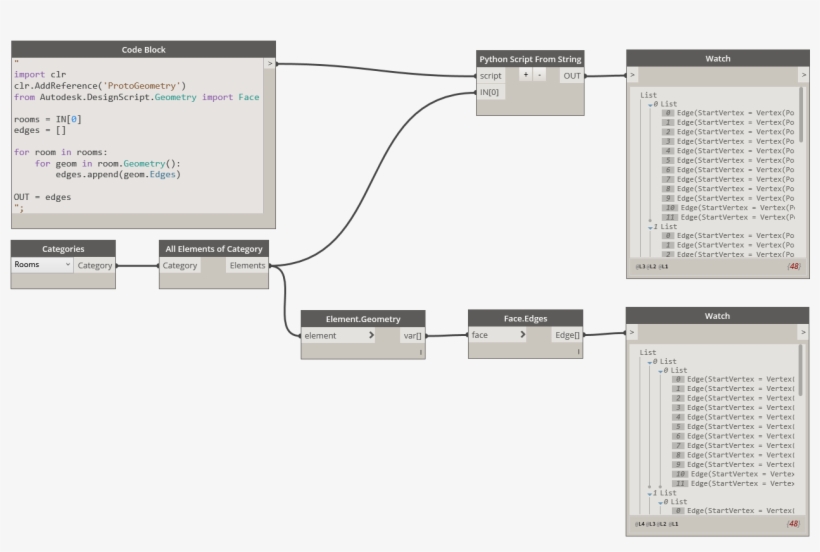The width and height of the screenshot is (820, 552).
Task: Click 'edges.append(geom.Edges)' code line
Action: coord(118,175)
